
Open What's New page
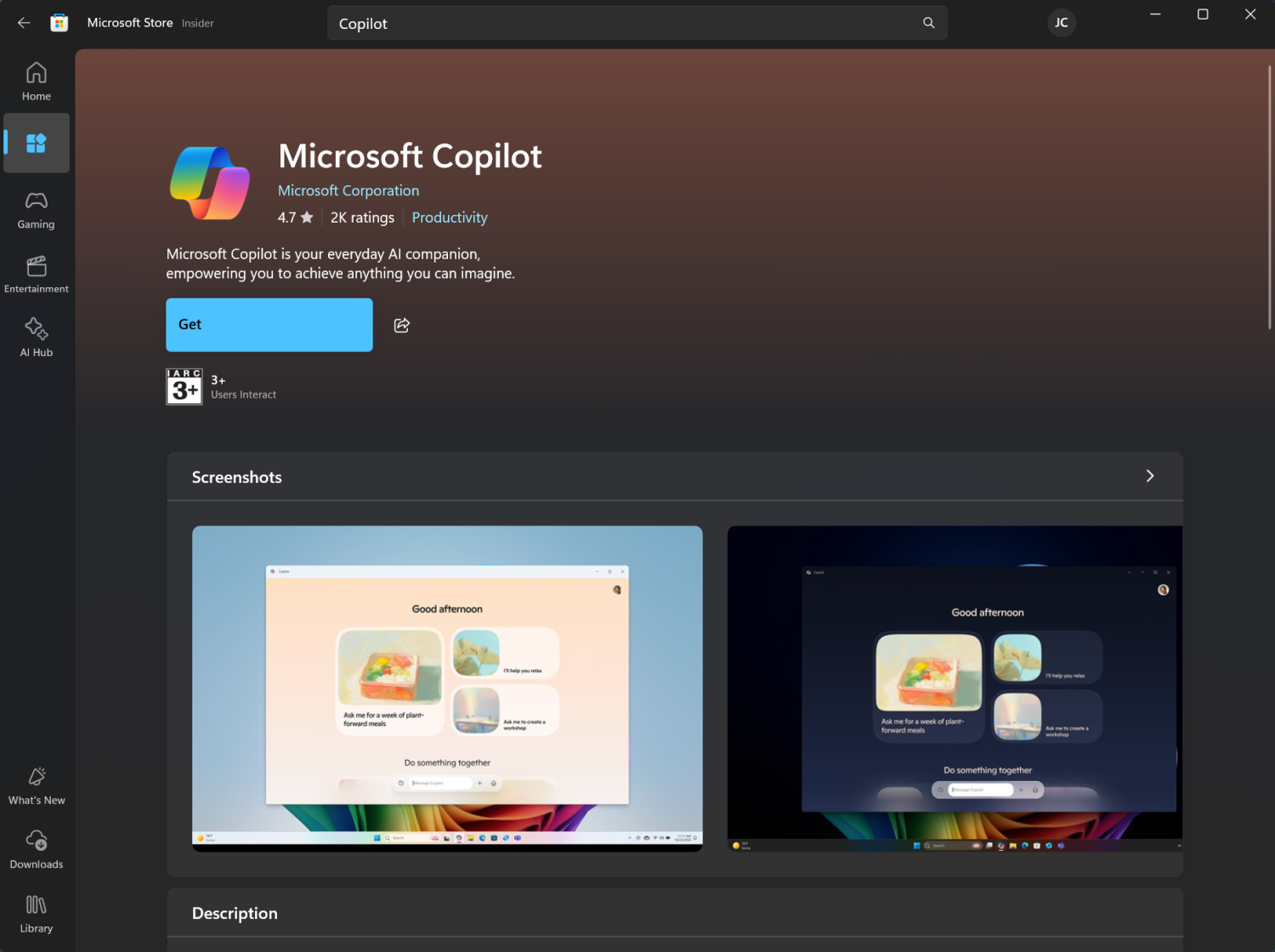pos(37,786)
